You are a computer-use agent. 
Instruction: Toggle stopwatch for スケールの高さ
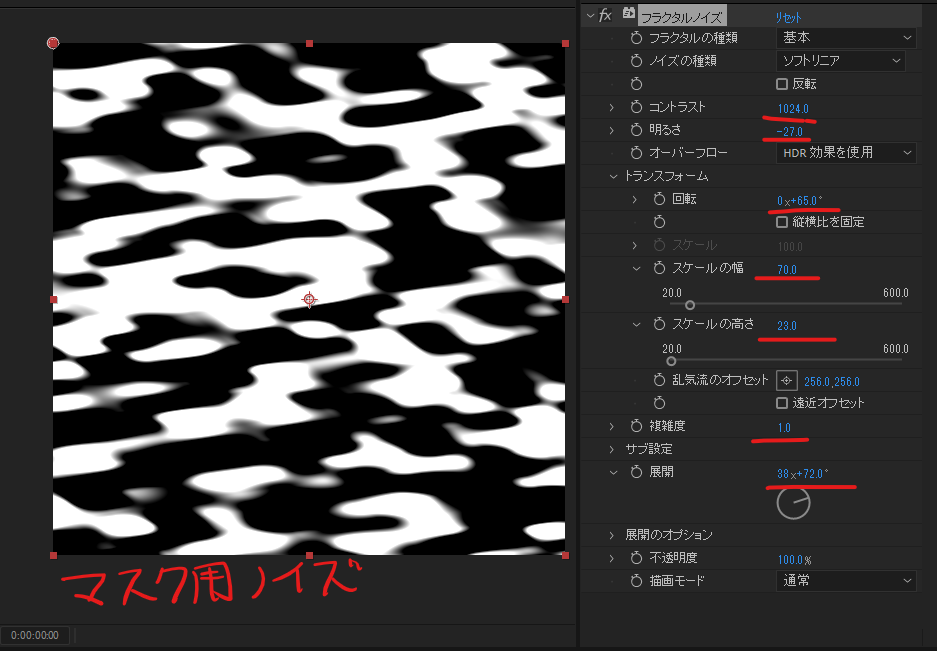click(x=659, y=324)
